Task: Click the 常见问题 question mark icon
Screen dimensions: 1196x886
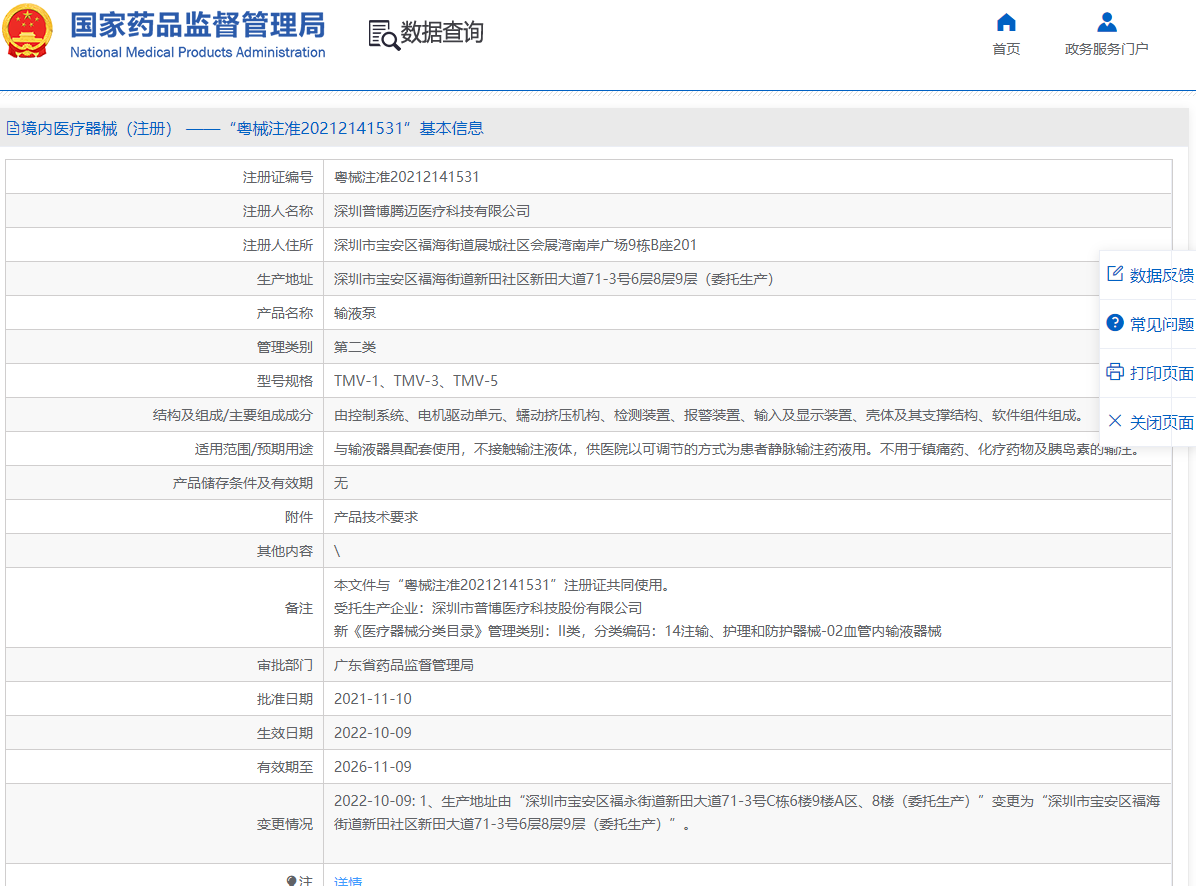Action: coord(1114,323)
